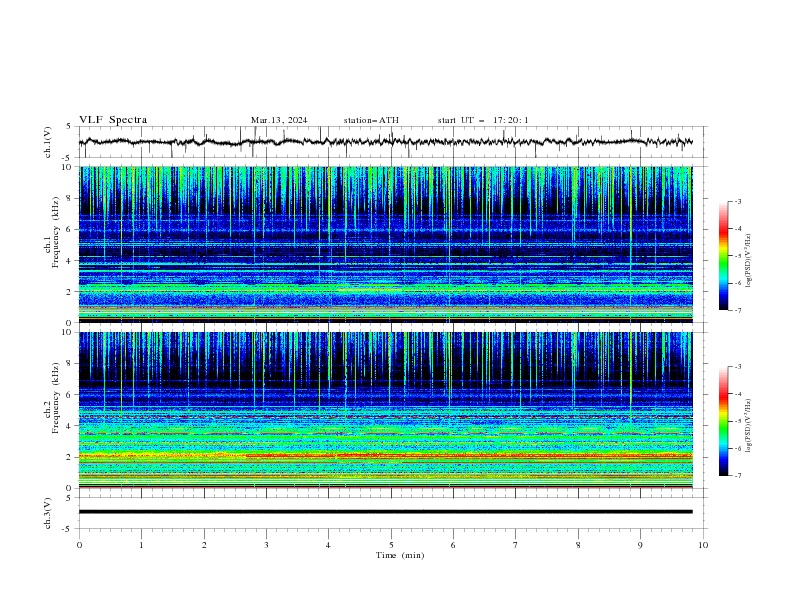
Task: Click the 'station=ATH' header label
Action: click(371, 120)
